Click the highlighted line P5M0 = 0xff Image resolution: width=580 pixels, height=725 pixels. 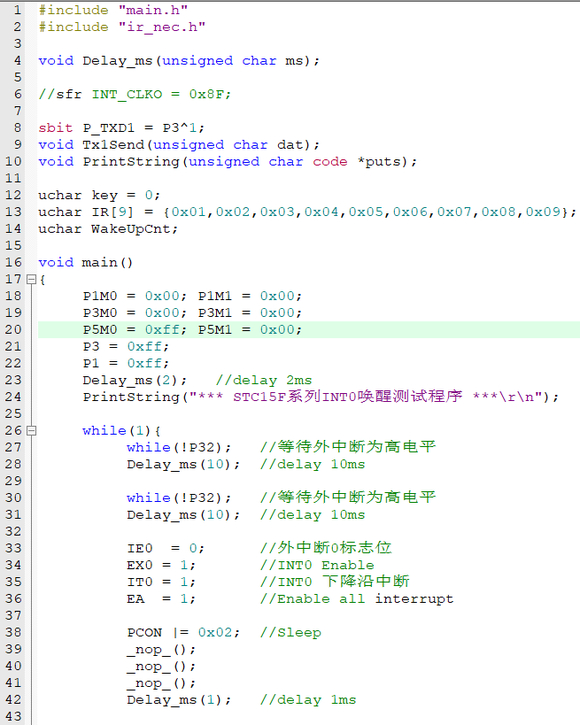click(x=309, y=330)
